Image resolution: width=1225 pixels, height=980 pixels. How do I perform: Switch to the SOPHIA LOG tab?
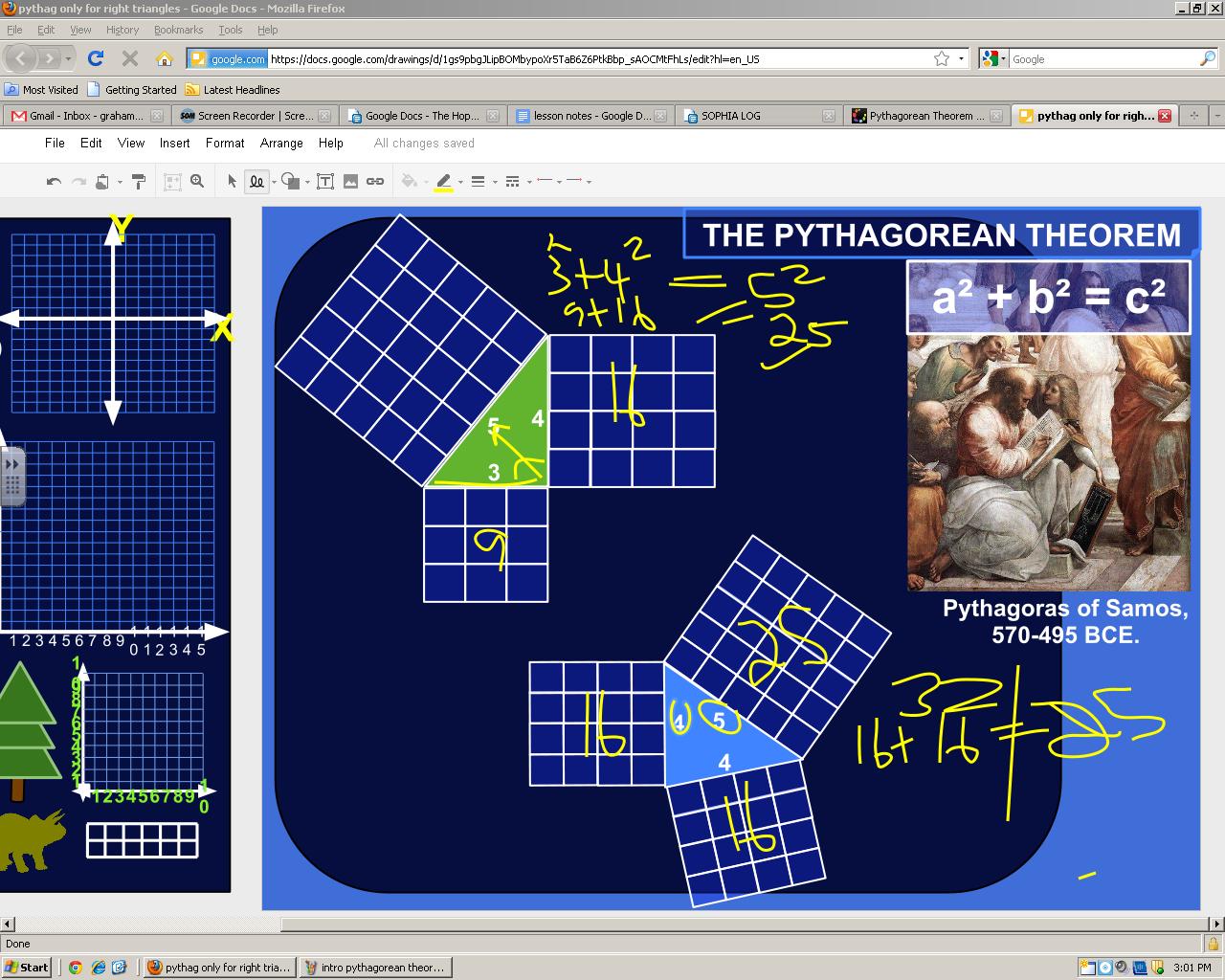757,116
